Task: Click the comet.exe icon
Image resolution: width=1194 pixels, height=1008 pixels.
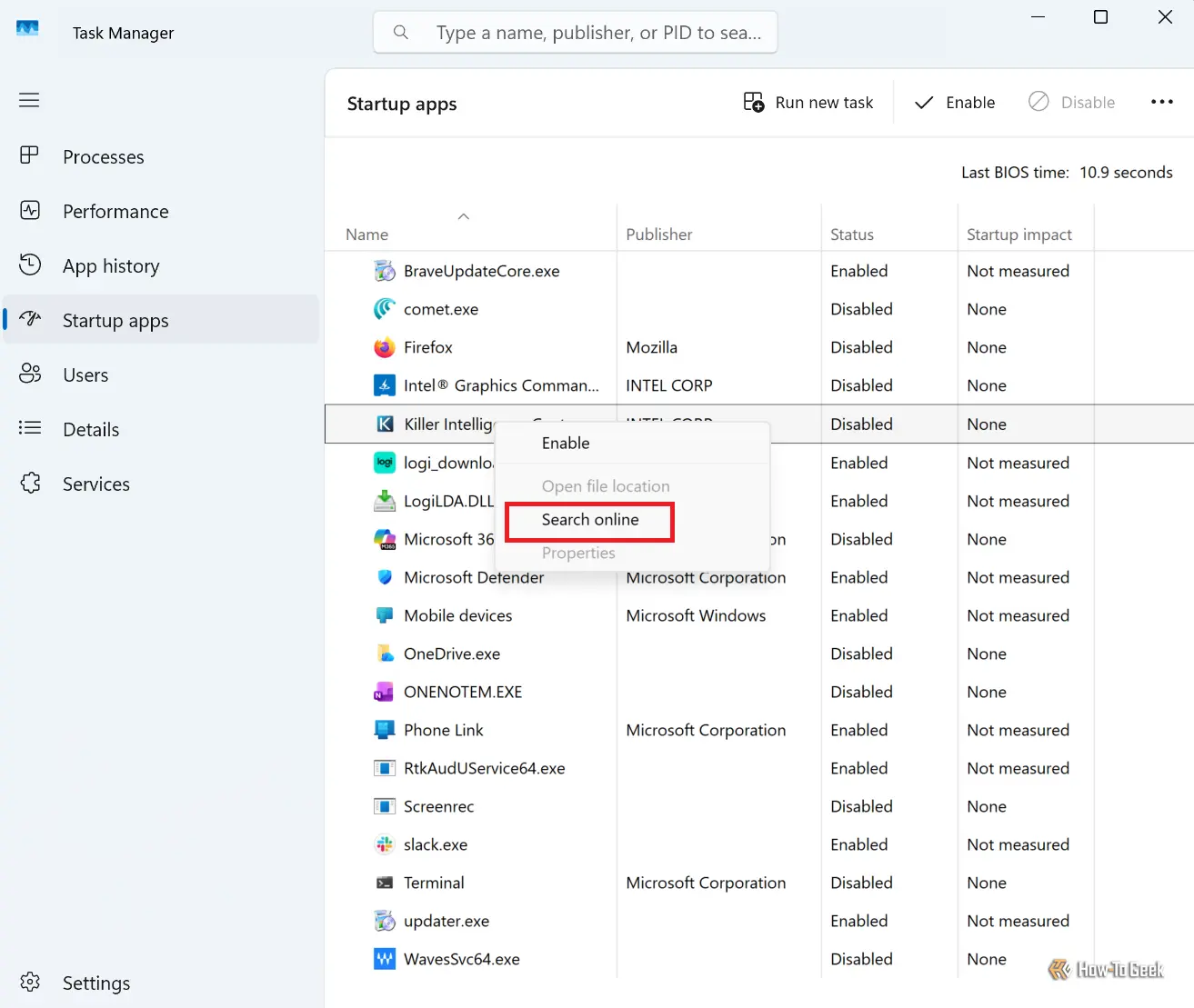Action: (385, 309)
